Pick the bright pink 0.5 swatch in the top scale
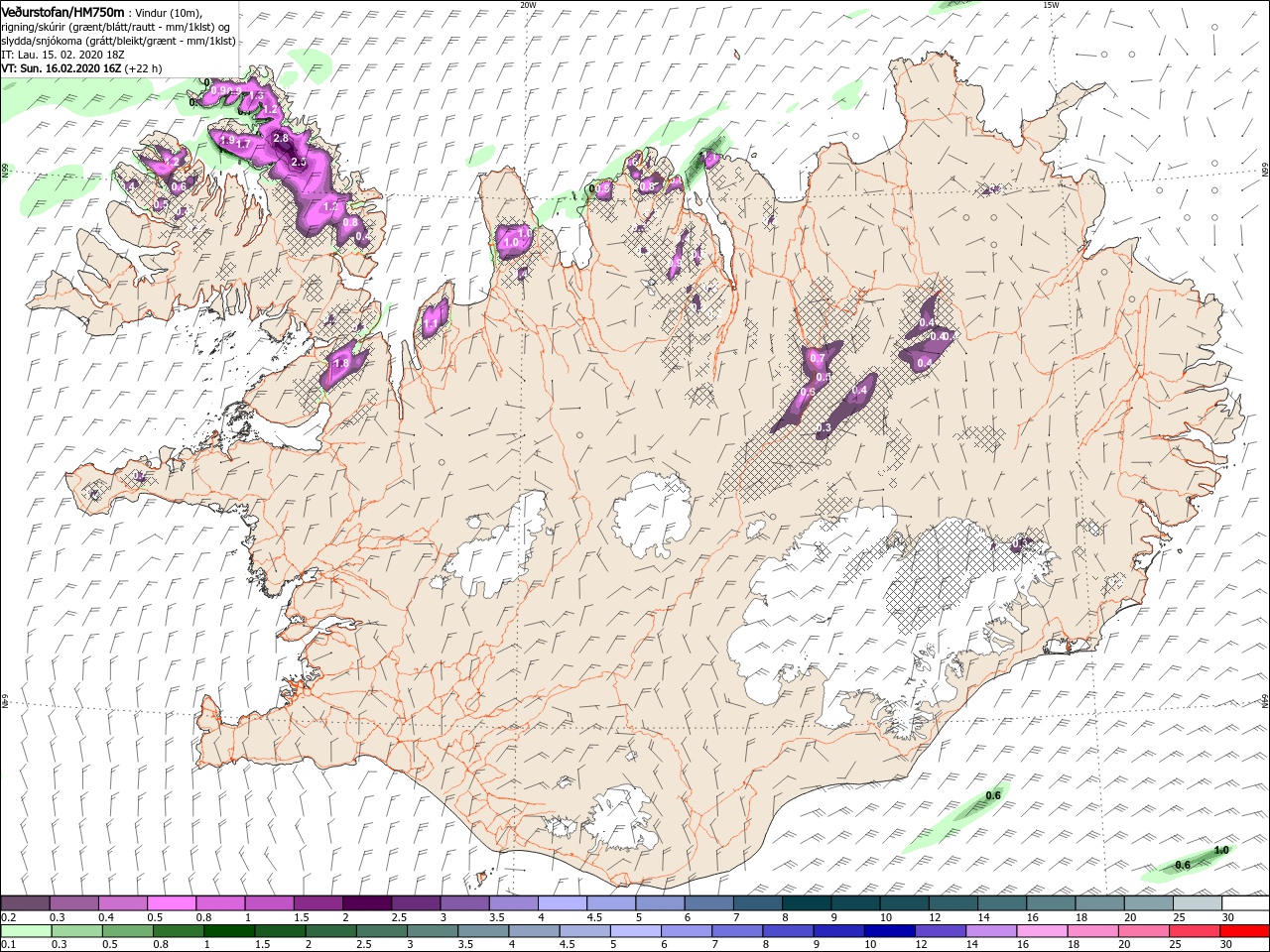 pos(171,903)
